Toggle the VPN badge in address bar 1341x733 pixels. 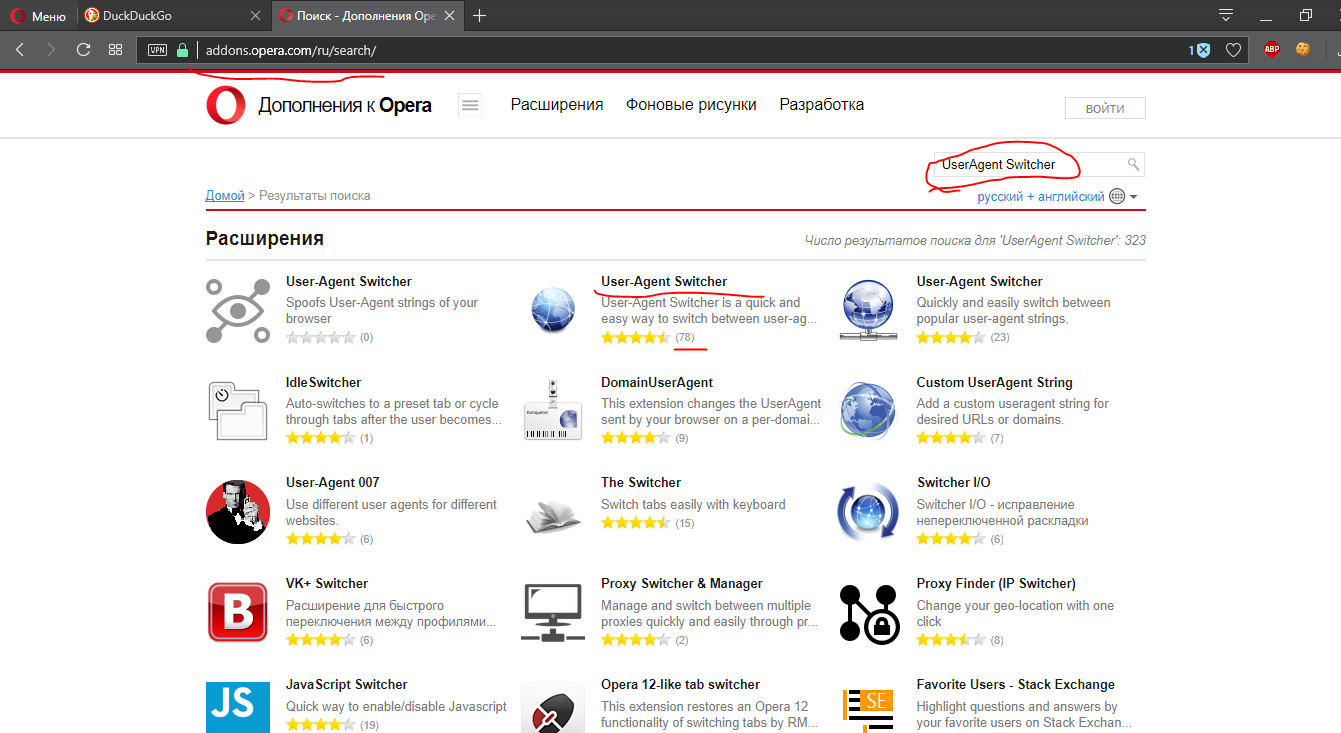[157, 50]
